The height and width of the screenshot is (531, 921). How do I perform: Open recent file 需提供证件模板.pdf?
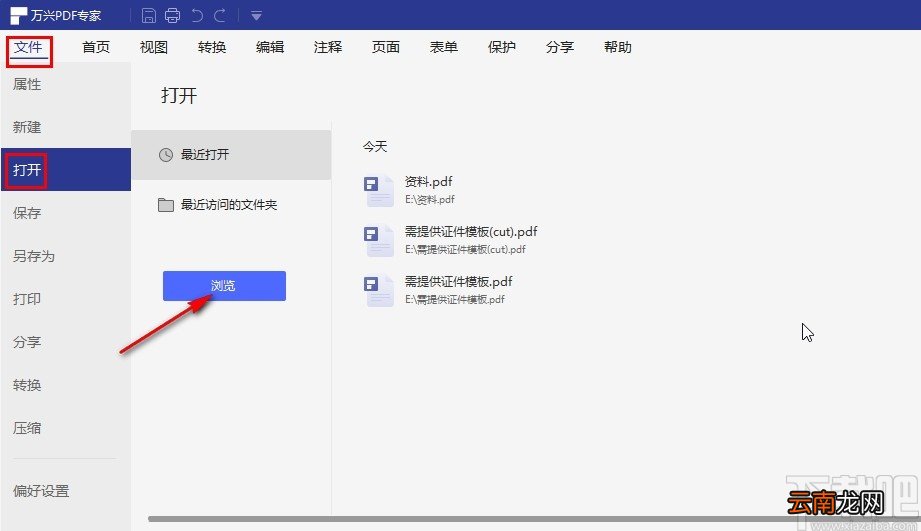(459, 281)
